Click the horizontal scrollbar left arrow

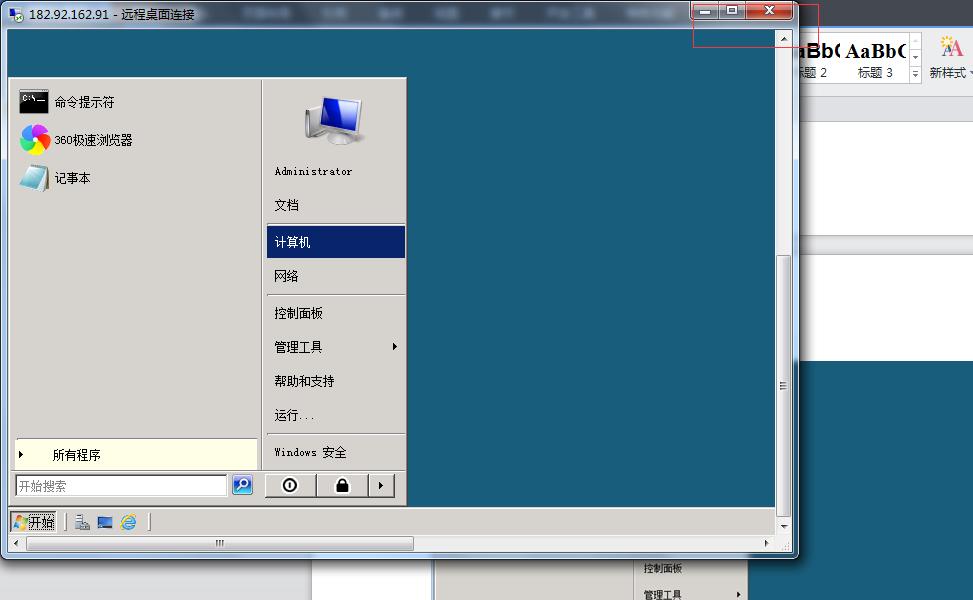16,544
